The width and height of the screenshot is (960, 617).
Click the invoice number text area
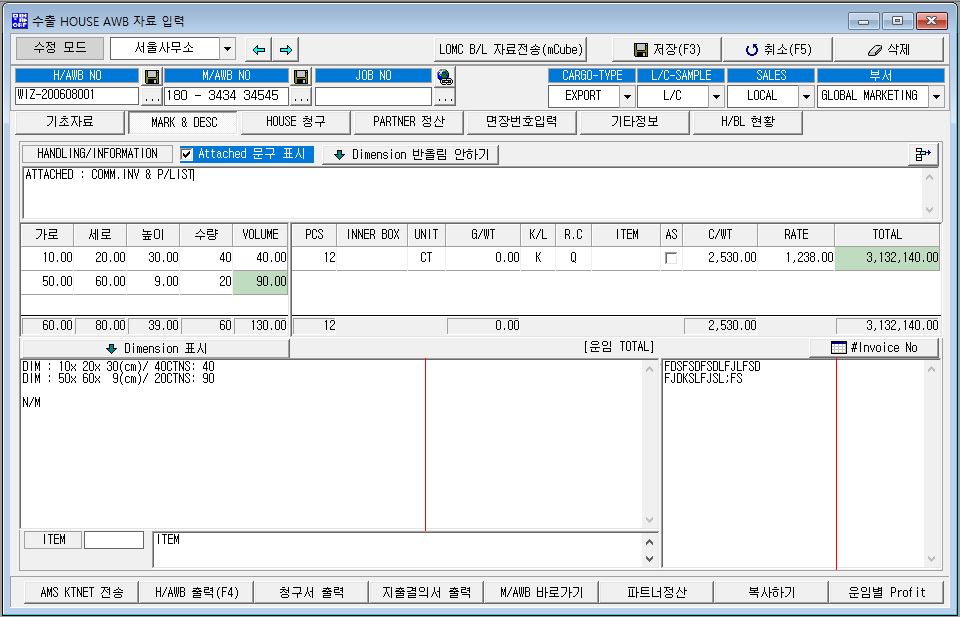tap(794, 463)
